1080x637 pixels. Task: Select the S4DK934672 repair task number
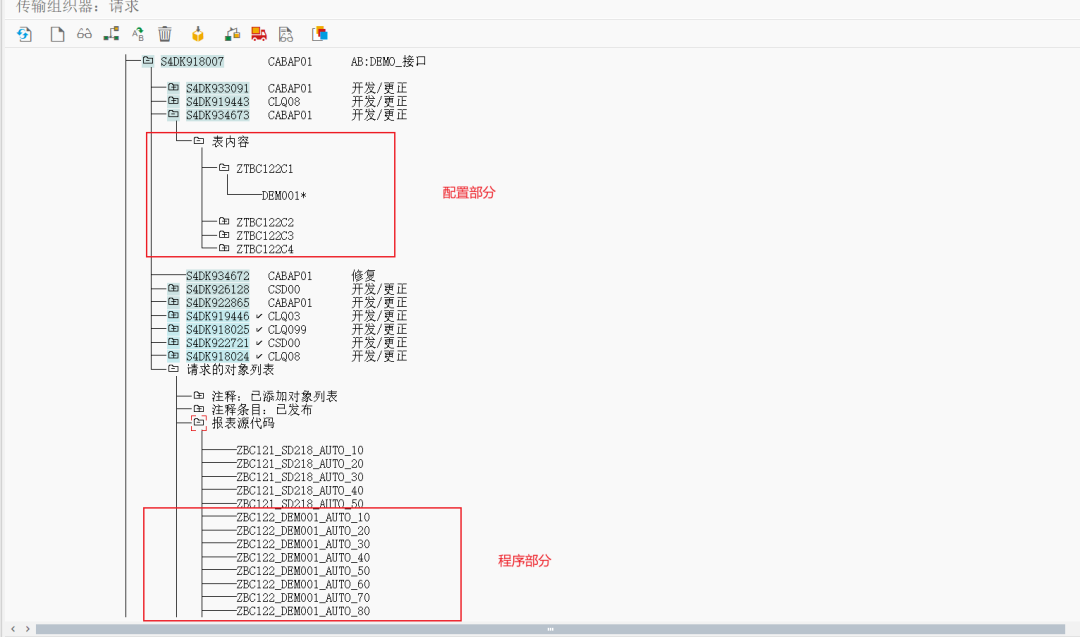pyautogui.click(x=218, y=275)
